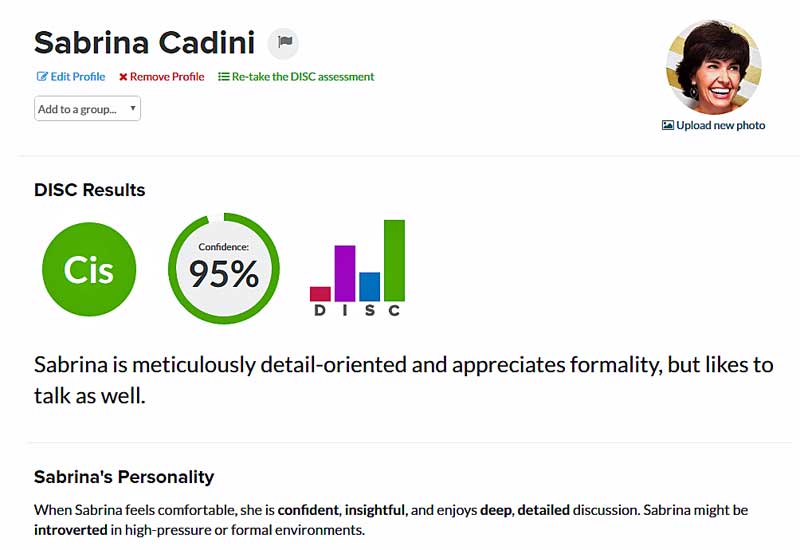
Task: Click the blue S bar in the DISC chart
Action: [x=369, y=287]
